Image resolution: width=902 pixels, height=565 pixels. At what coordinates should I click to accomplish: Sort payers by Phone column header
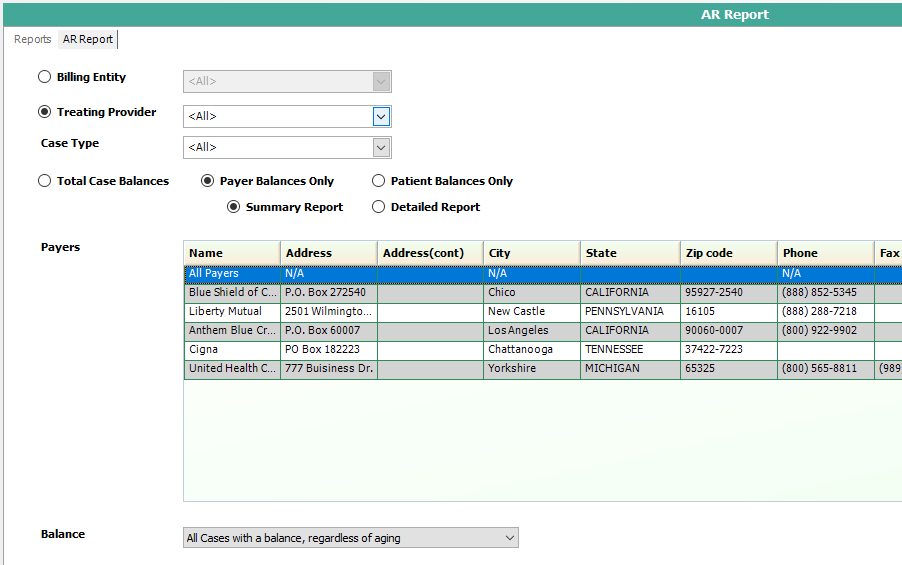tap(825, 253)
